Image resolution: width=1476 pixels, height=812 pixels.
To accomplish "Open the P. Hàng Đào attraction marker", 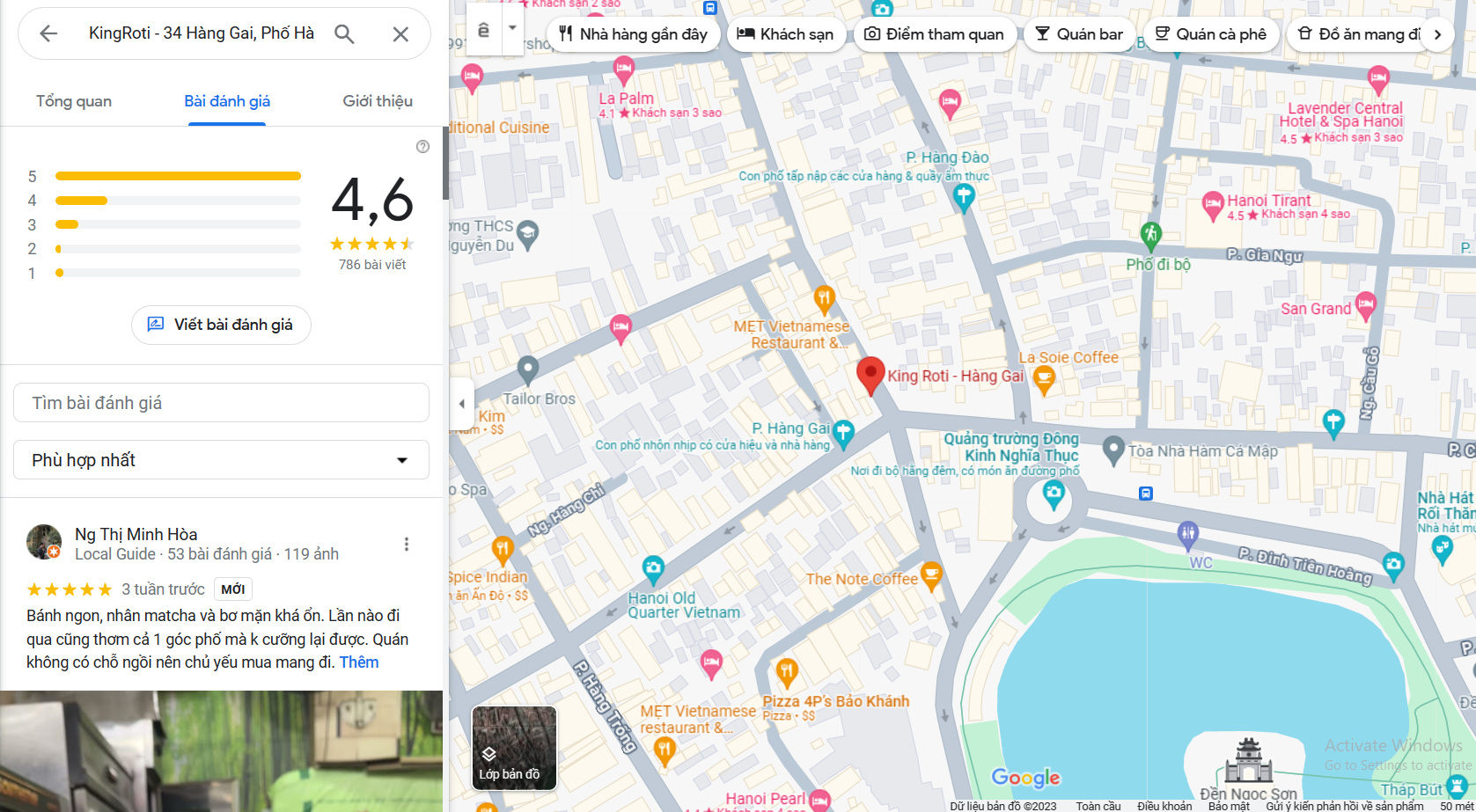I will coord(964,199).
